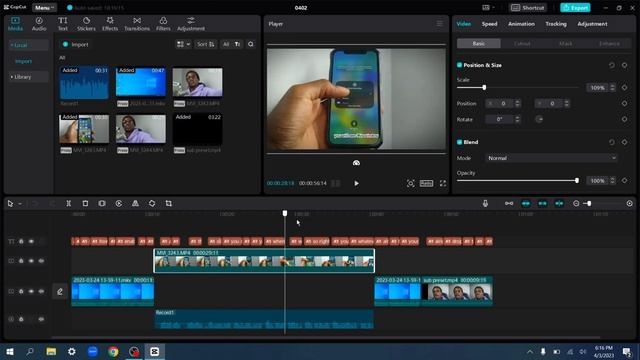Change media view mode dropdown
640x360 pixels.
click(x=183, y=44)
